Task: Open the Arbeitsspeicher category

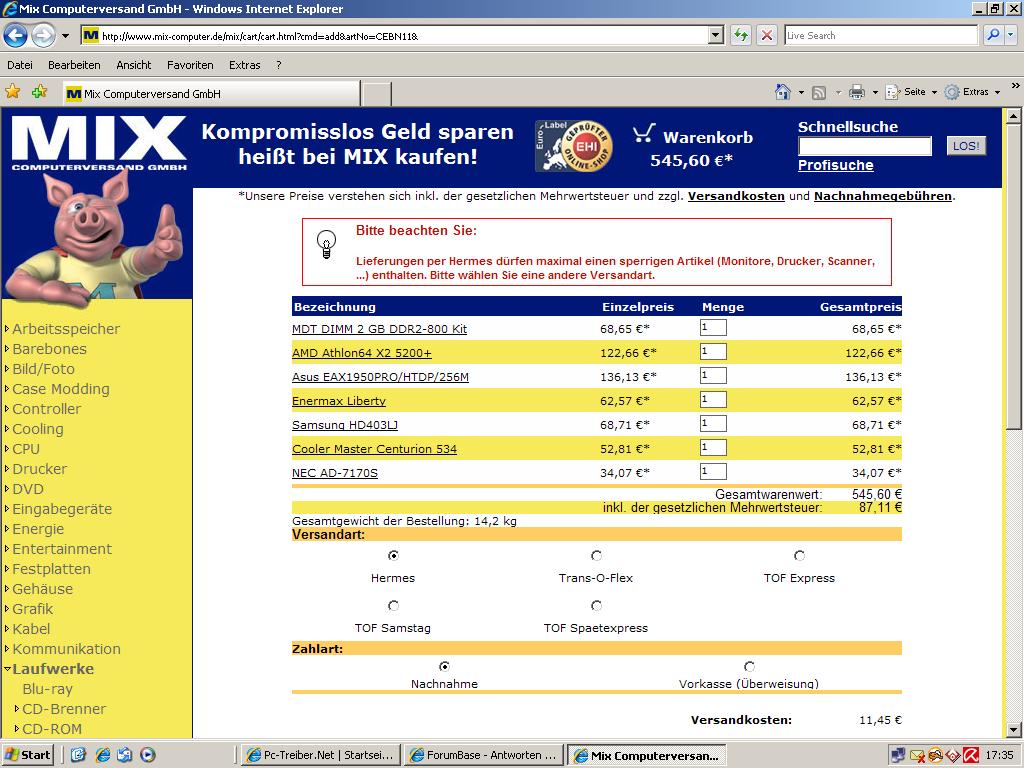Action: [x=66, y=328]
